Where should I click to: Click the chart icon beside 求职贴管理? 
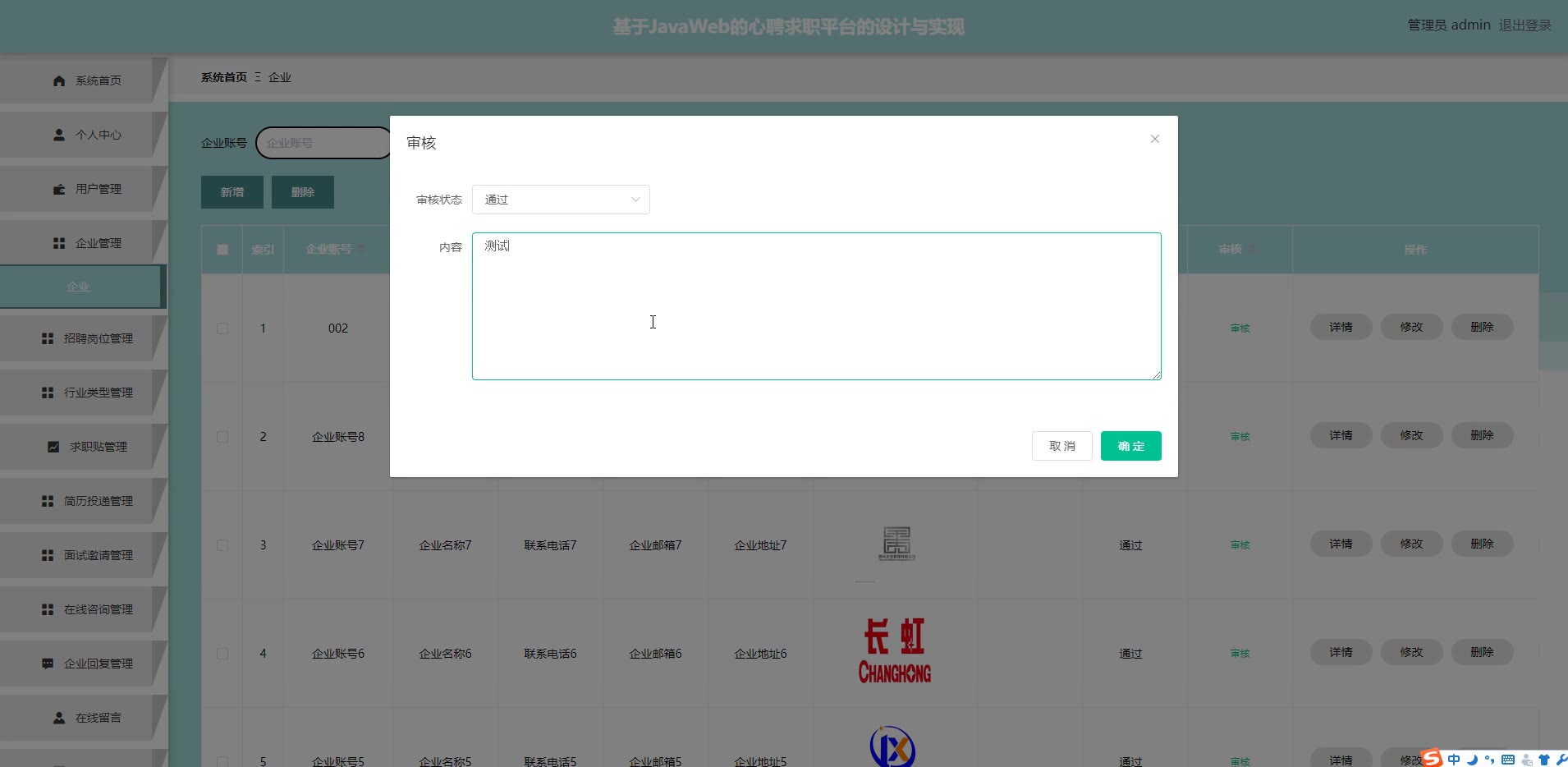(53, 447)
